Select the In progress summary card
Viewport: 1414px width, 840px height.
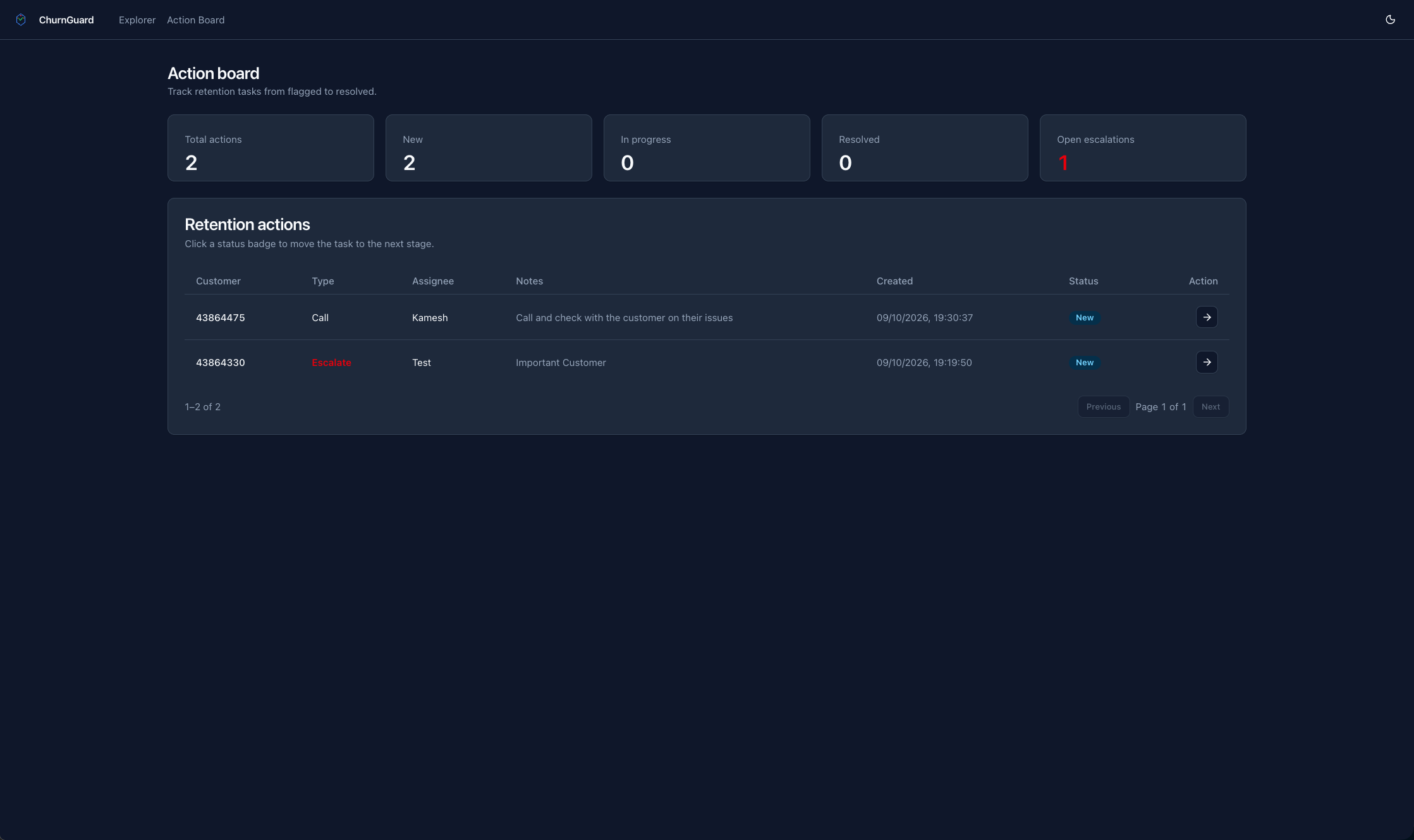(707, 148)
